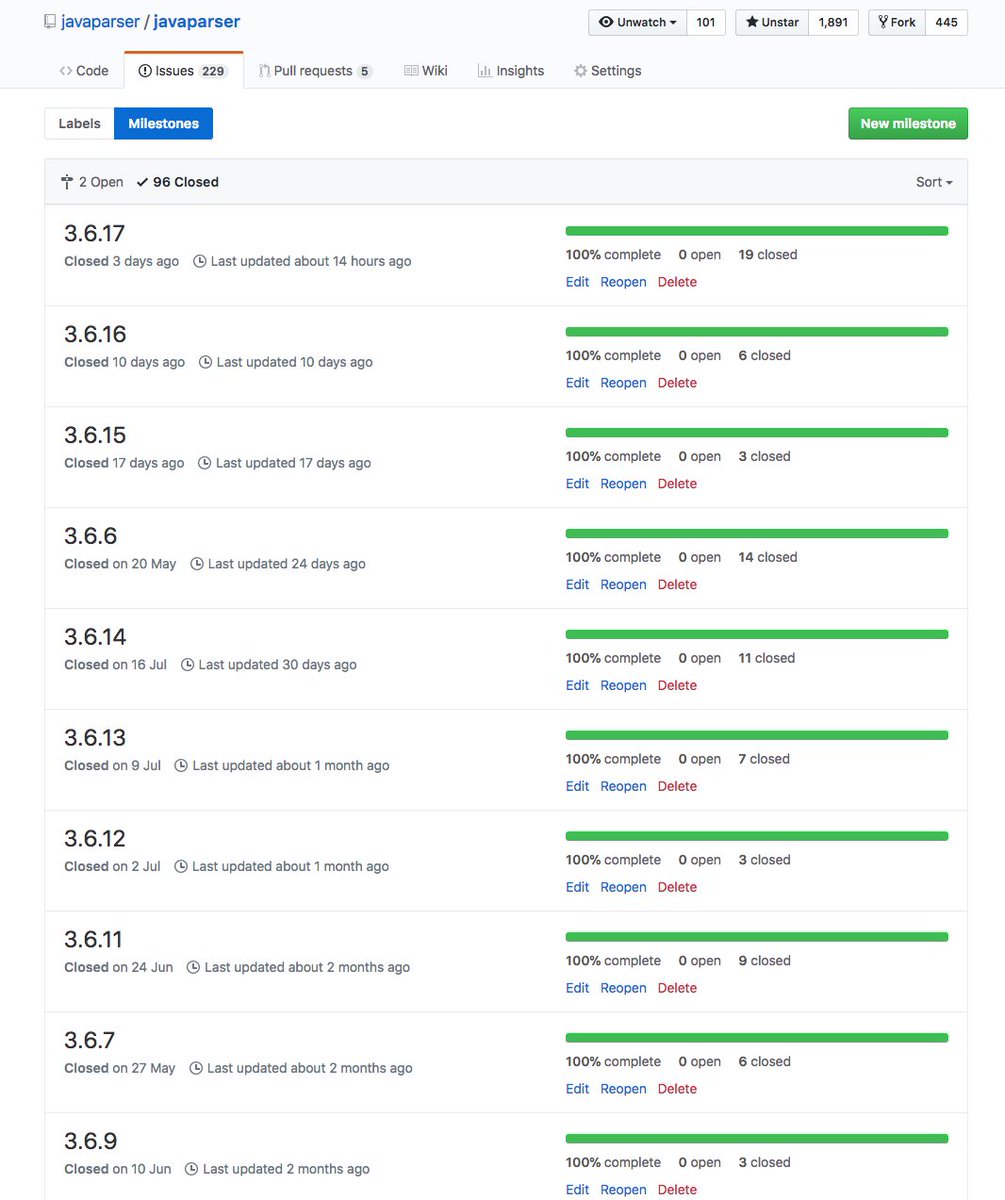
Task: Click 9 closed in 3.6.11 row
Action: 765,962
